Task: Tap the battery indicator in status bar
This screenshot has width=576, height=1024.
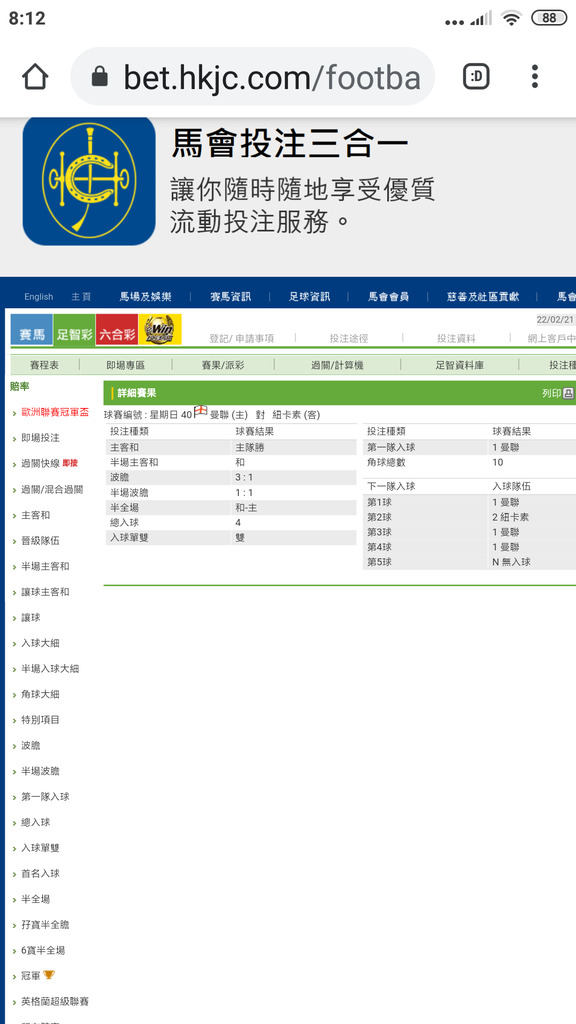Action: point(549,18)
